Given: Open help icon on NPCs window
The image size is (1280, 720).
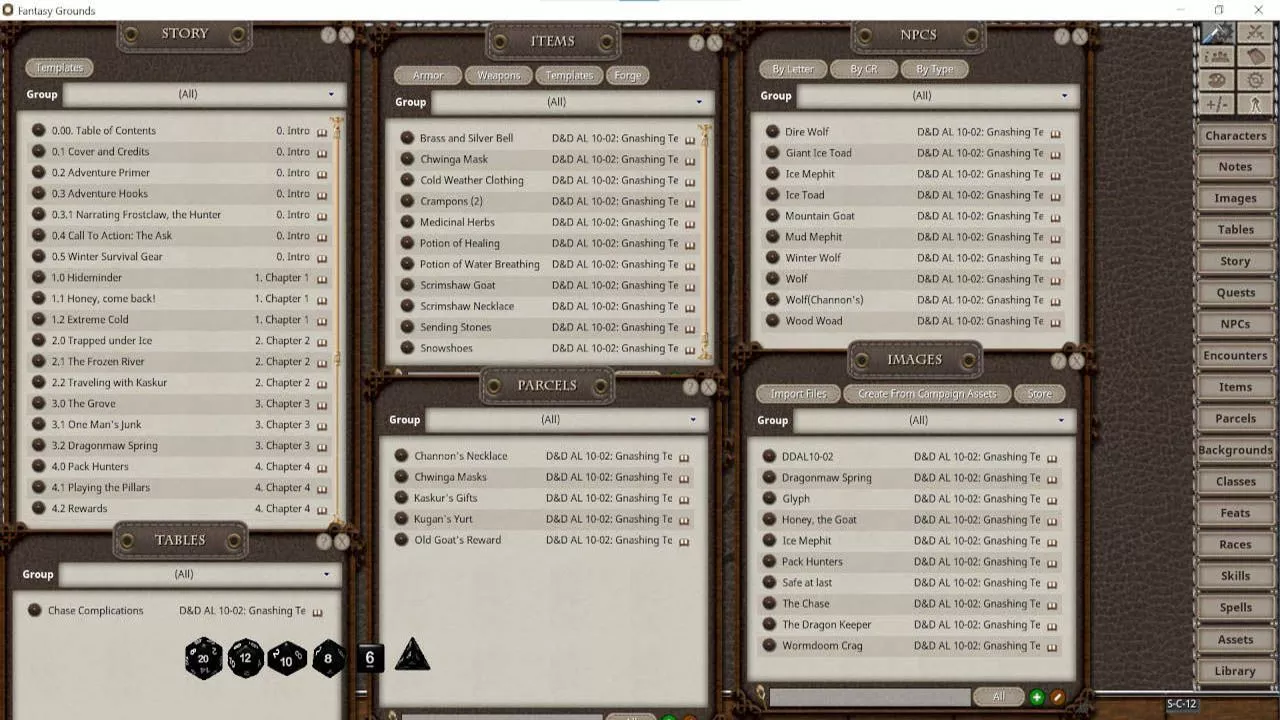Looking at the screenshot, I should coord(1062,37).
